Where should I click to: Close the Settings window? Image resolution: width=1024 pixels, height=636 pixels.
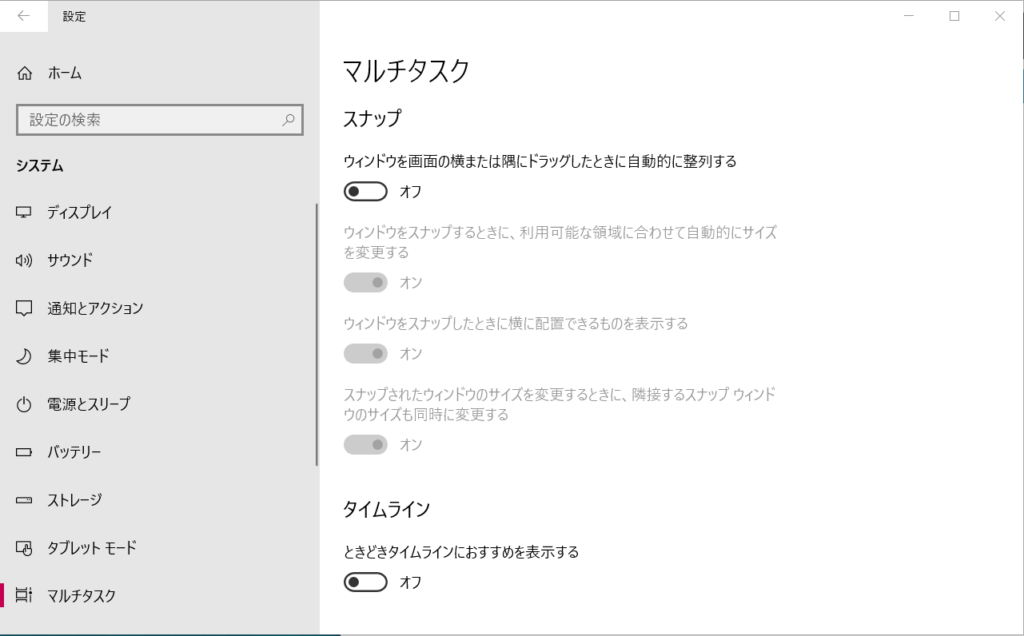click(1000, 16)
